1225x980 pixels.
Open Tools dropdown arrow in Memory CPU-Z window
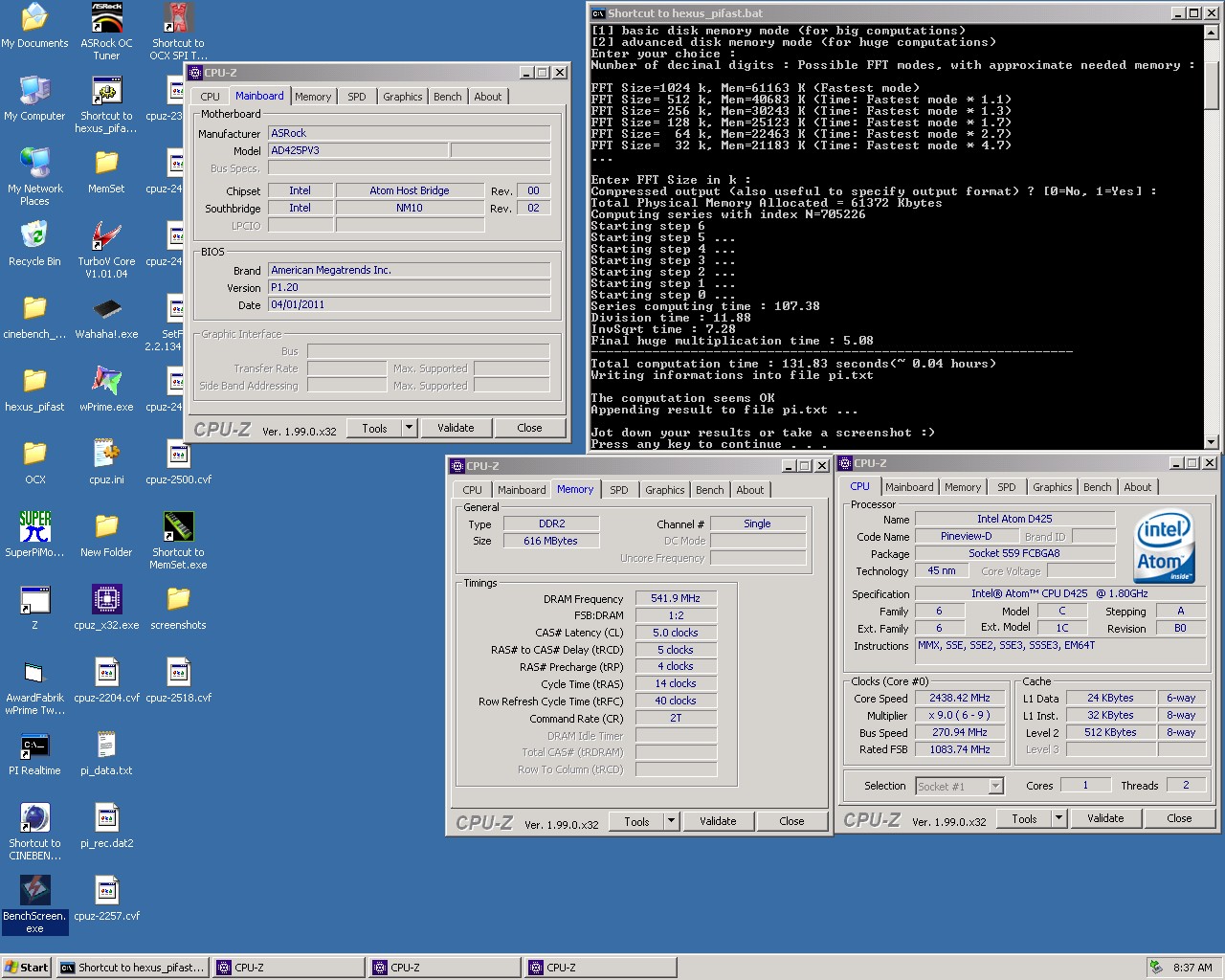(672, 821)
